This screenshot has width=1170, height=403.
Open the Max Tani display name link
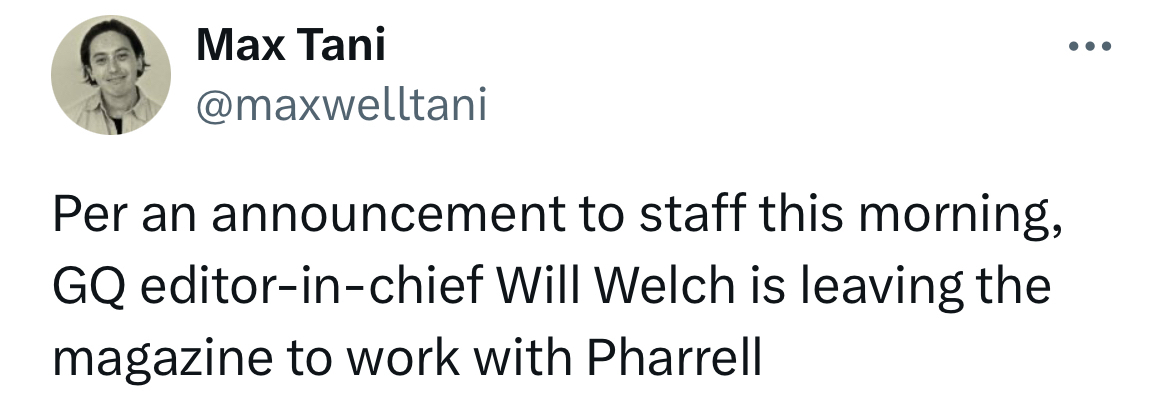click(x=291, y=46)
